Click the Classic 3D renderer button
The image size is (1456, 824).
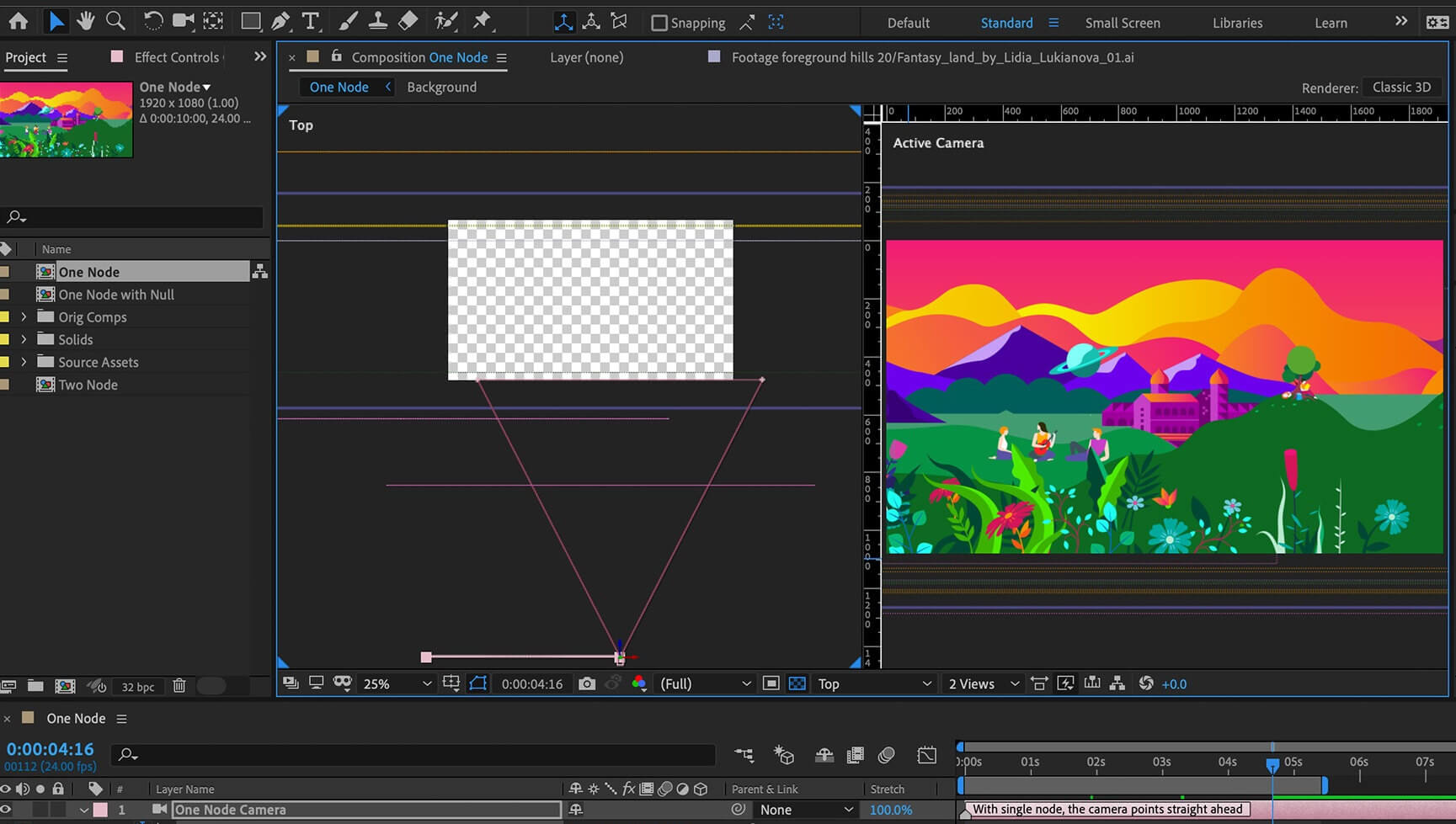pyautogui.click(x=1401, y=87)
